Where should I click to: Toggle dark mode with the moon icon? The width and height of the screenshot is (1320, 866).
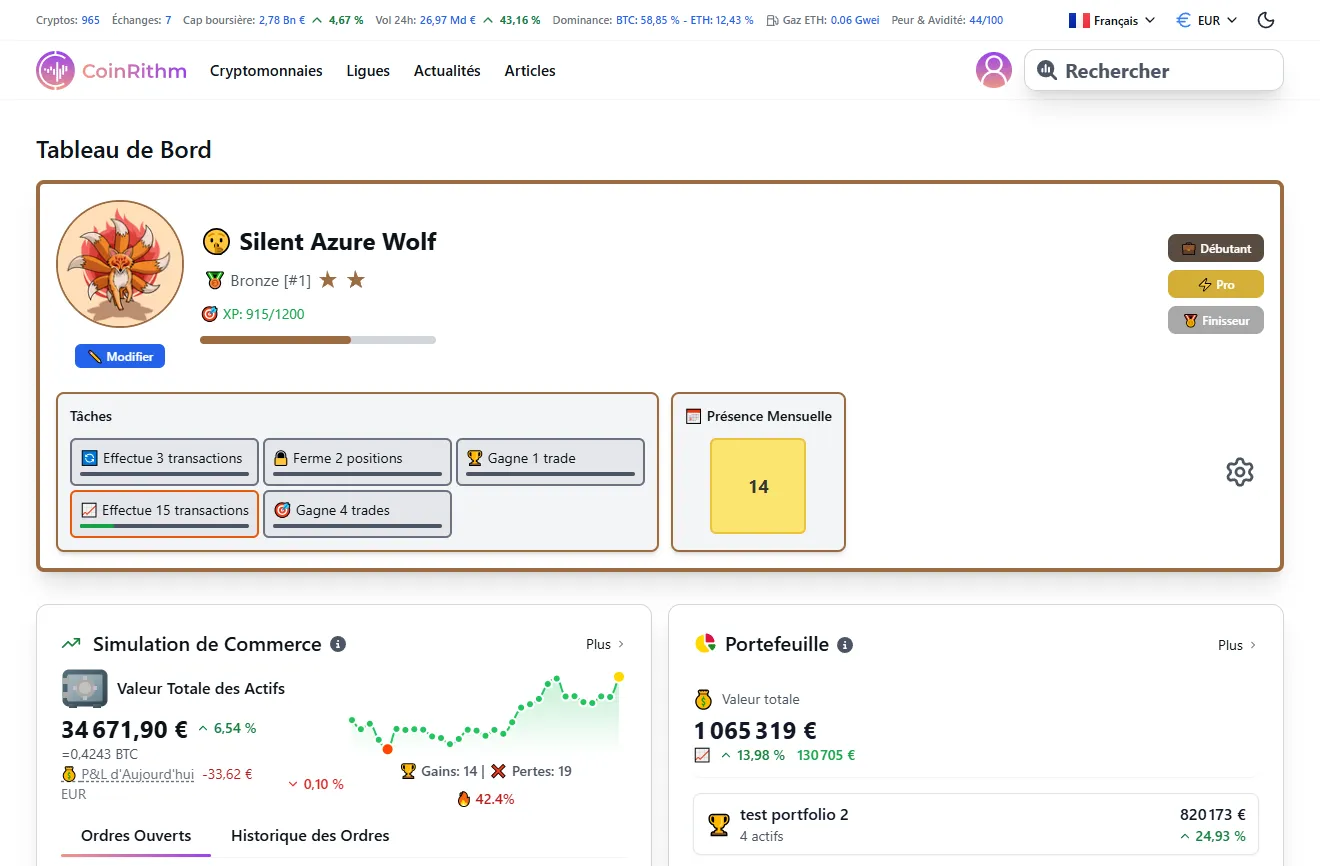1265,19
